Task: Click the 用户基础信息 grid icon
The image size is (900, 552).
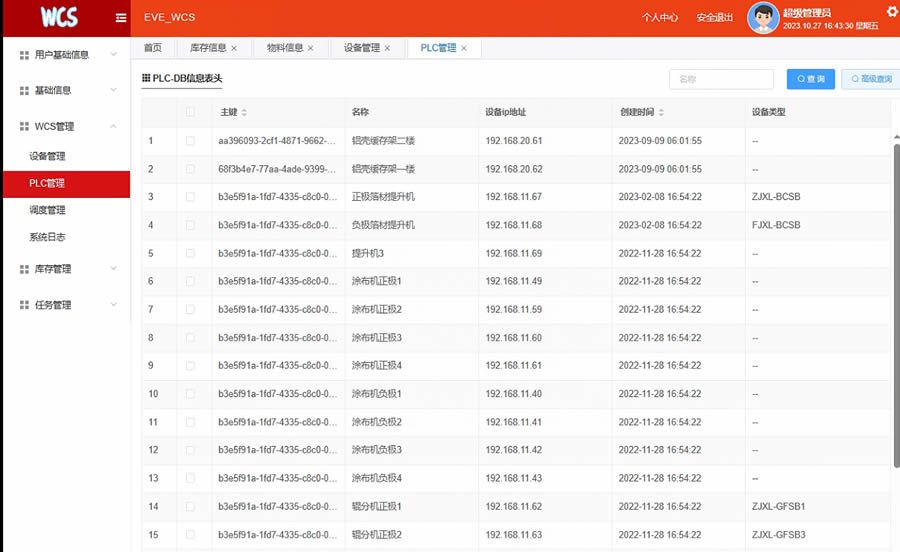Action: (24, 55)
